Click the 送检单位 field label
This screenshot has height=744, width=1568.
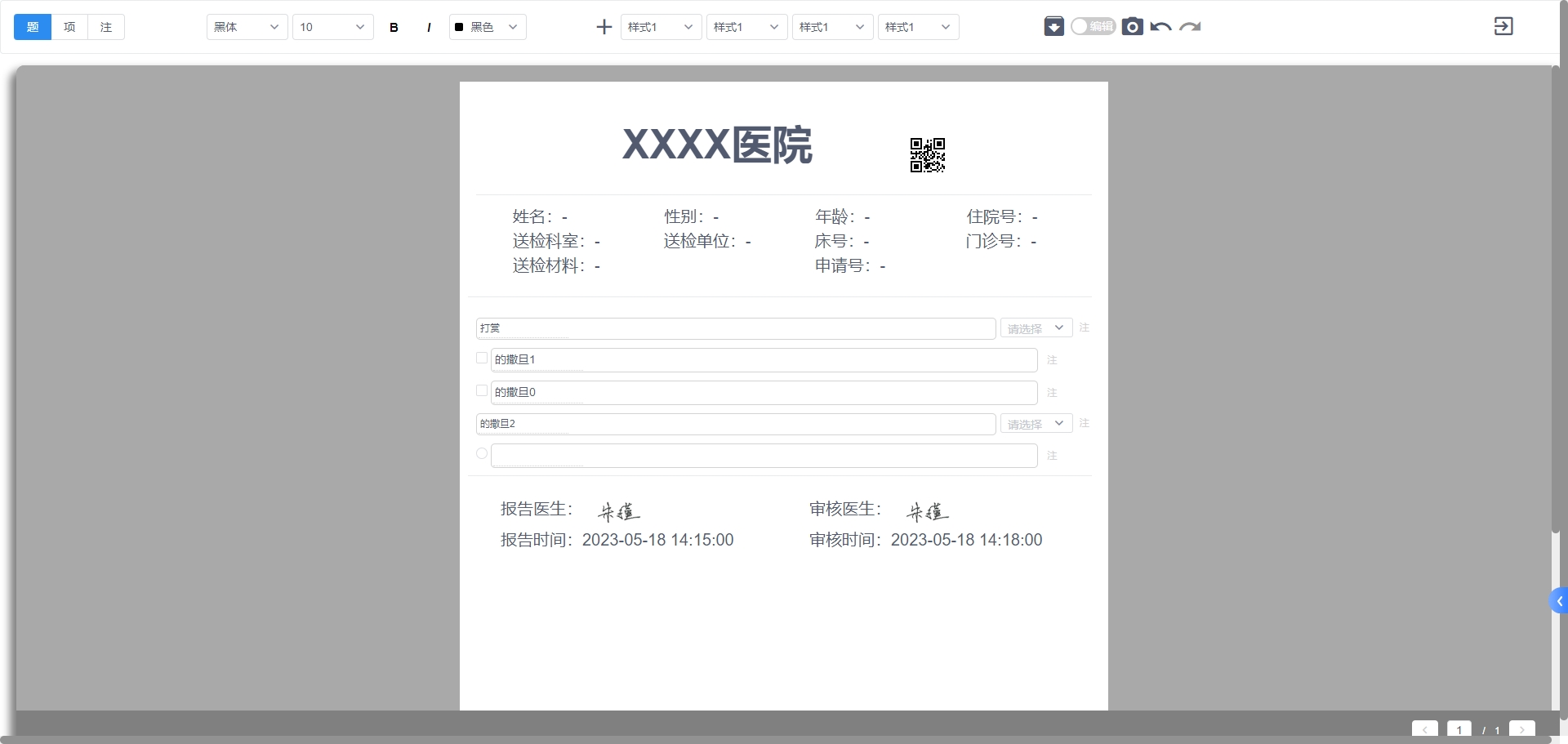click(700, 241)
